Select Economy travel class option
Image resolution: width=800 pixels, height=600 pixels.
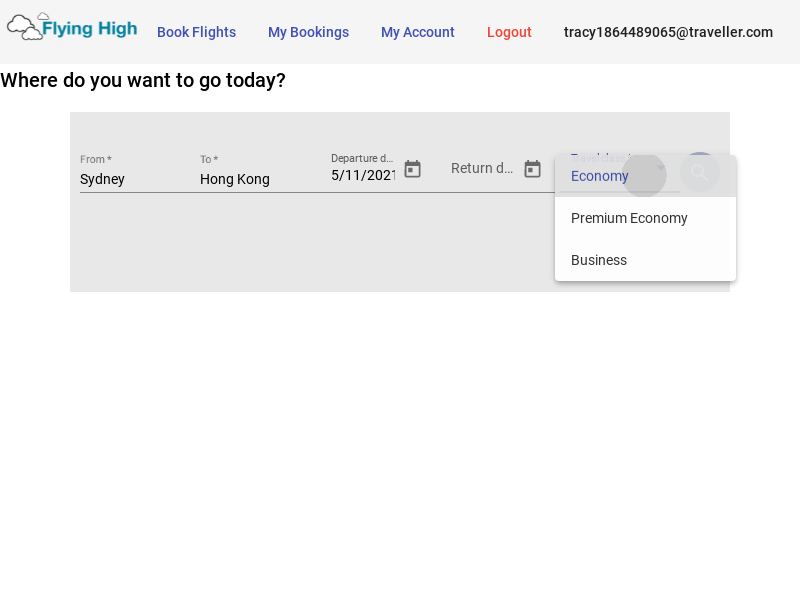pyautogui.click(x=645, y=176)
